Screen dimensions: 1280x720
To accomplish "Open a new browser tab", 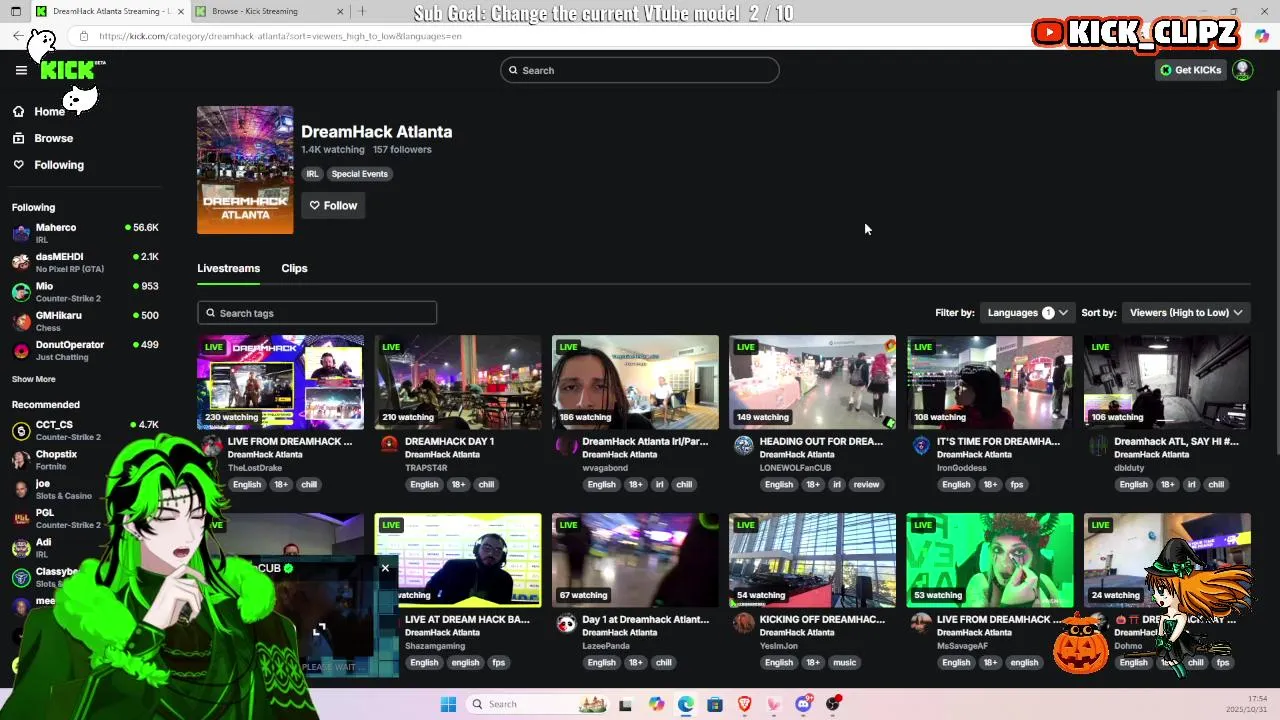I will (362, 11).
